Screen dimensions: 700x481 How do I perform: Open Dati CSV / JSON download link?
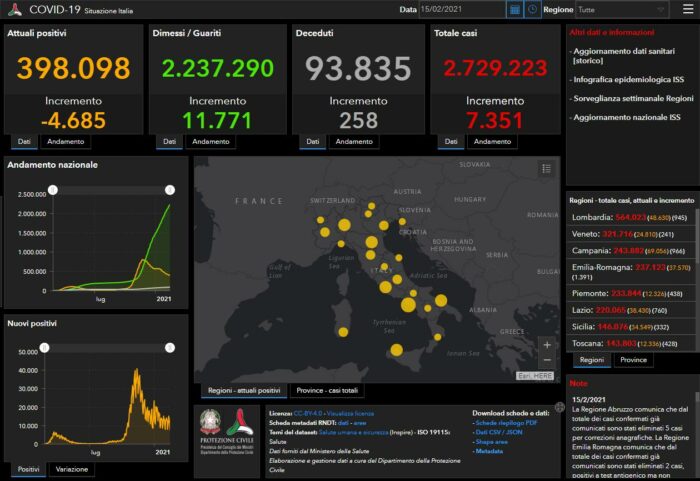(x=499, y=432)
